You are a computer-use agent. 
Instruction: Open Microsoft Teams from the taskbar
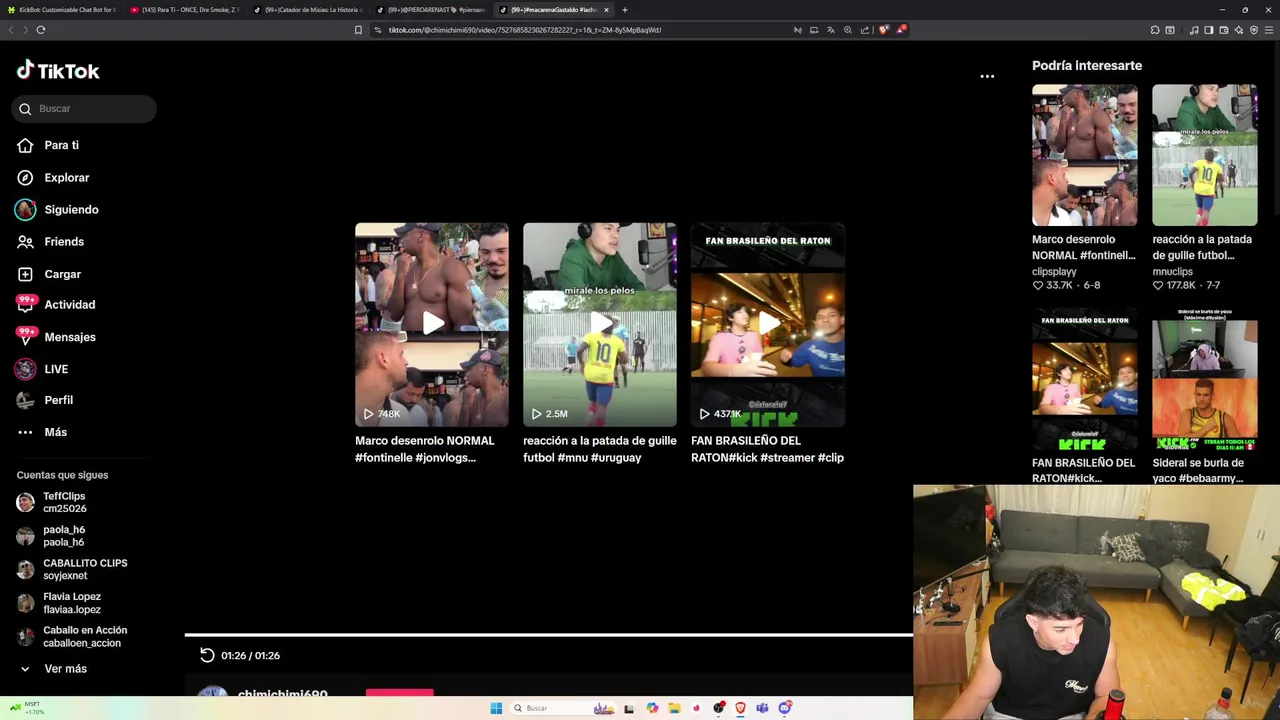click(x=762, y=708)
